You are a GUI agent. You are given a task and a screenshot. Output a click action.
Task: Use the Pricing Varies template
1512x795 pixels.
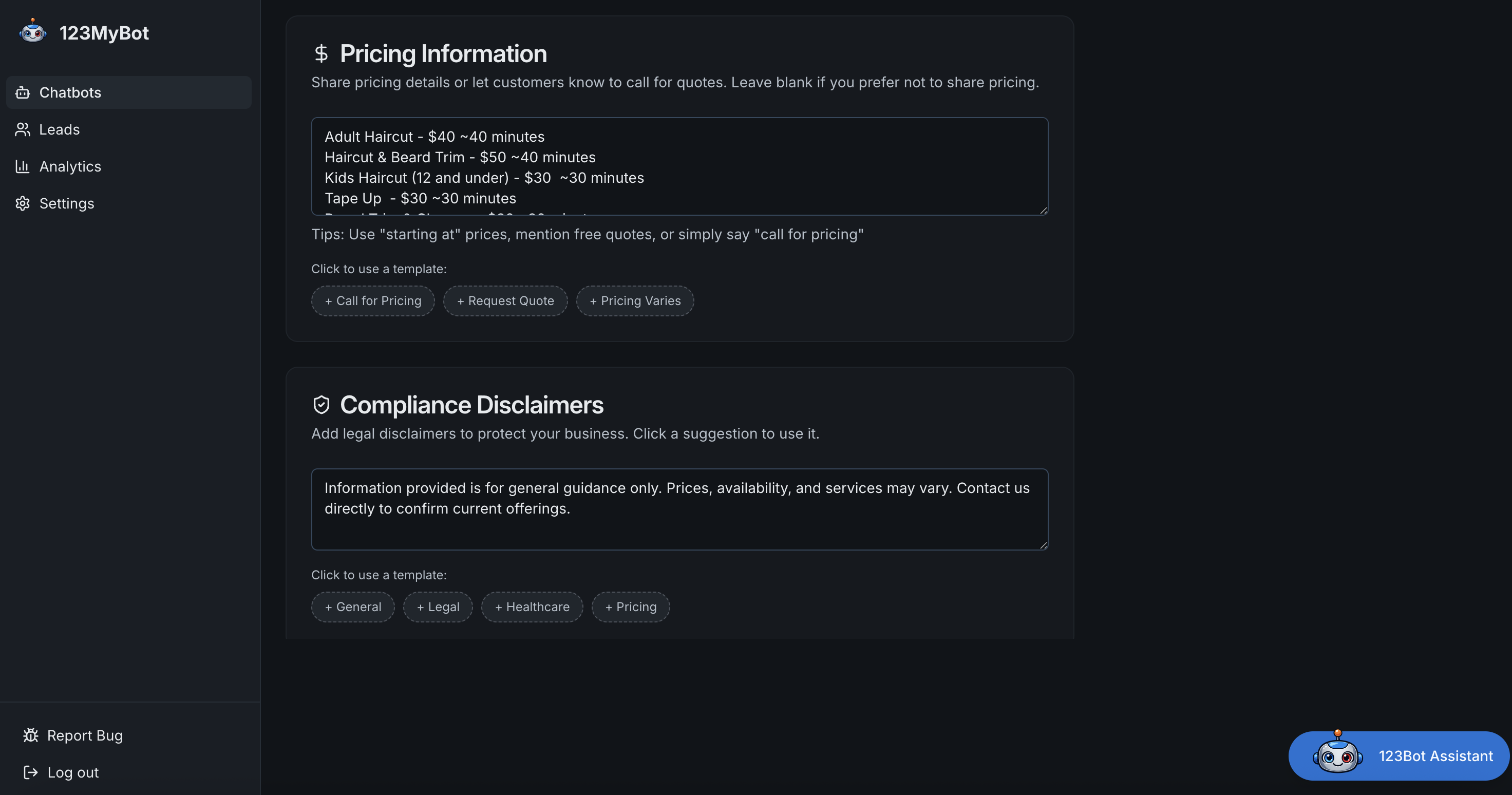(634, 300)
